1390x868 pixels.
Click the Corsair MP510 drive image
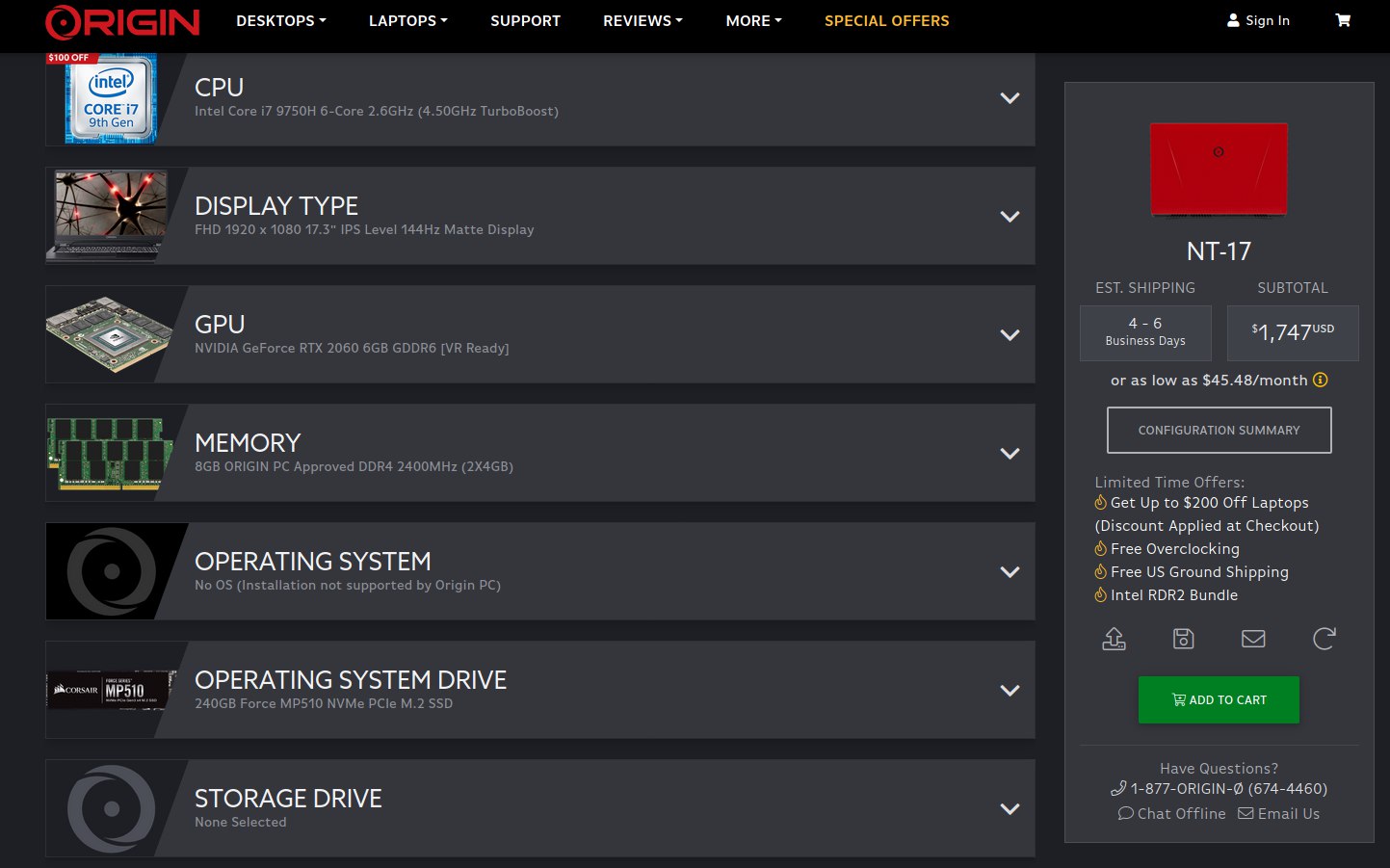(112, 690)
